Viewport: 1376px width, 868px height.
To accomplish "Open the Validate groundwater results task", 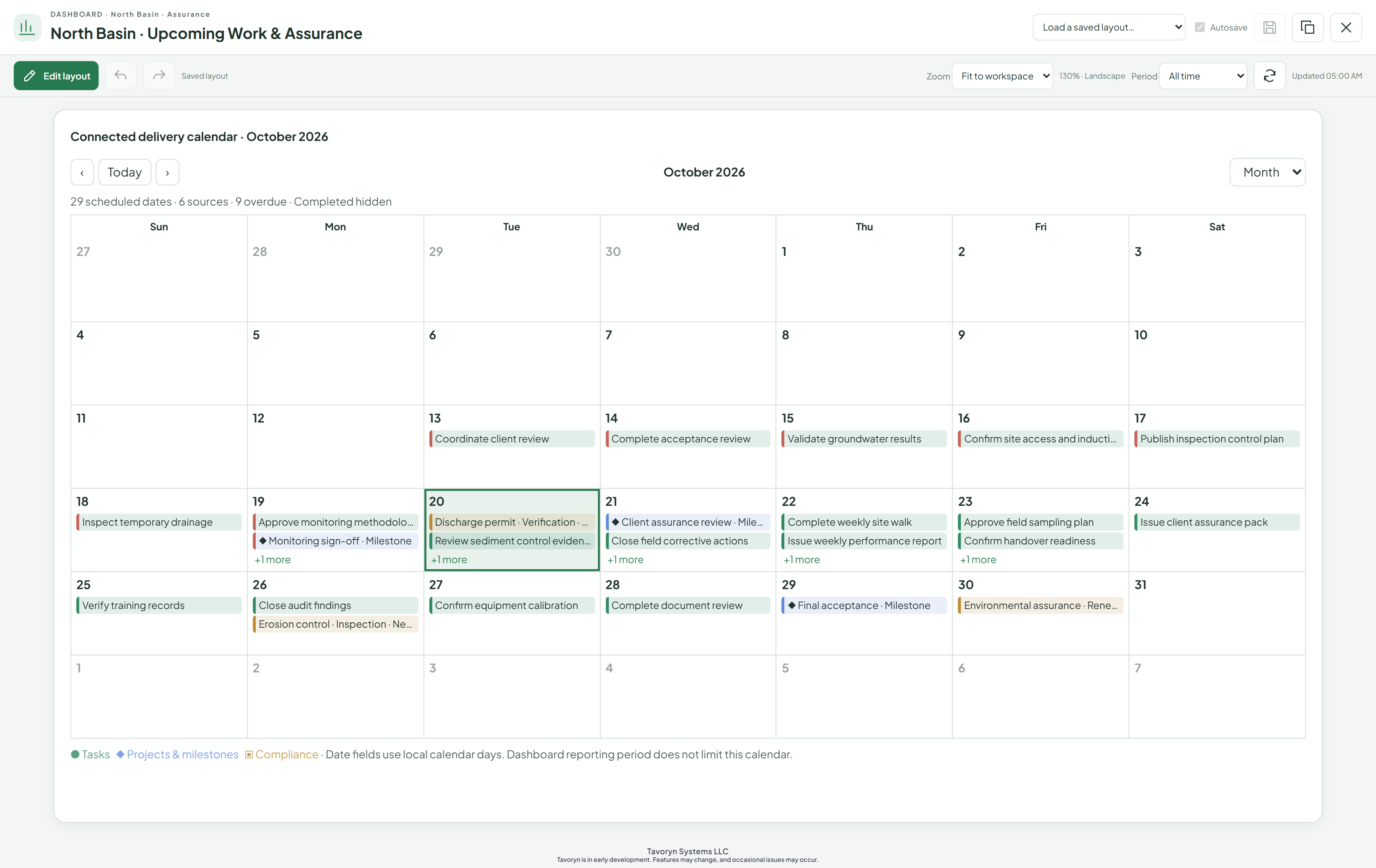I will click(x=864, y=439).
